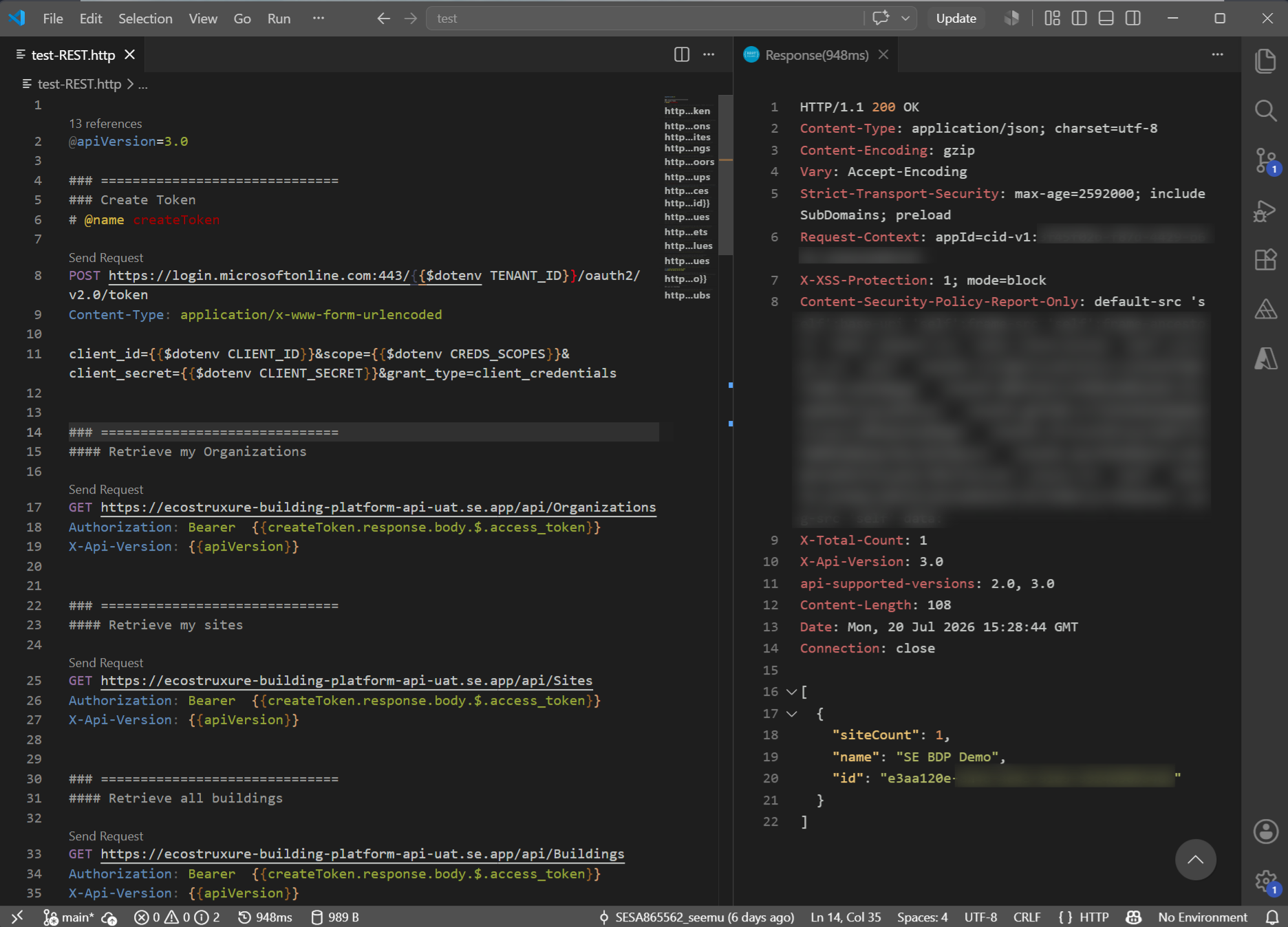Click the minimap of test-REST.http editor
Image resolution: width=1288 pixels, height=927 pixels.
(689, 199)
